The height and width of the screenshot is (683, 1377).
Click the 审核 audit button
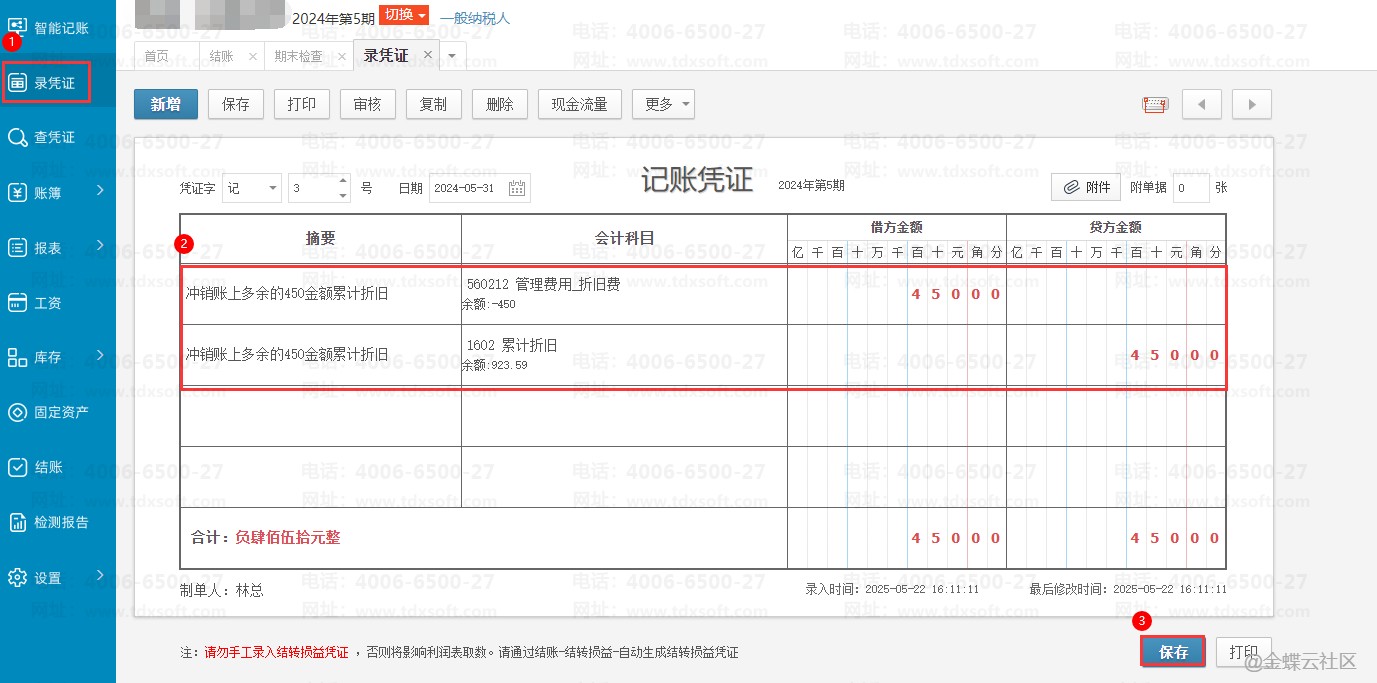(x=367, y=104)
